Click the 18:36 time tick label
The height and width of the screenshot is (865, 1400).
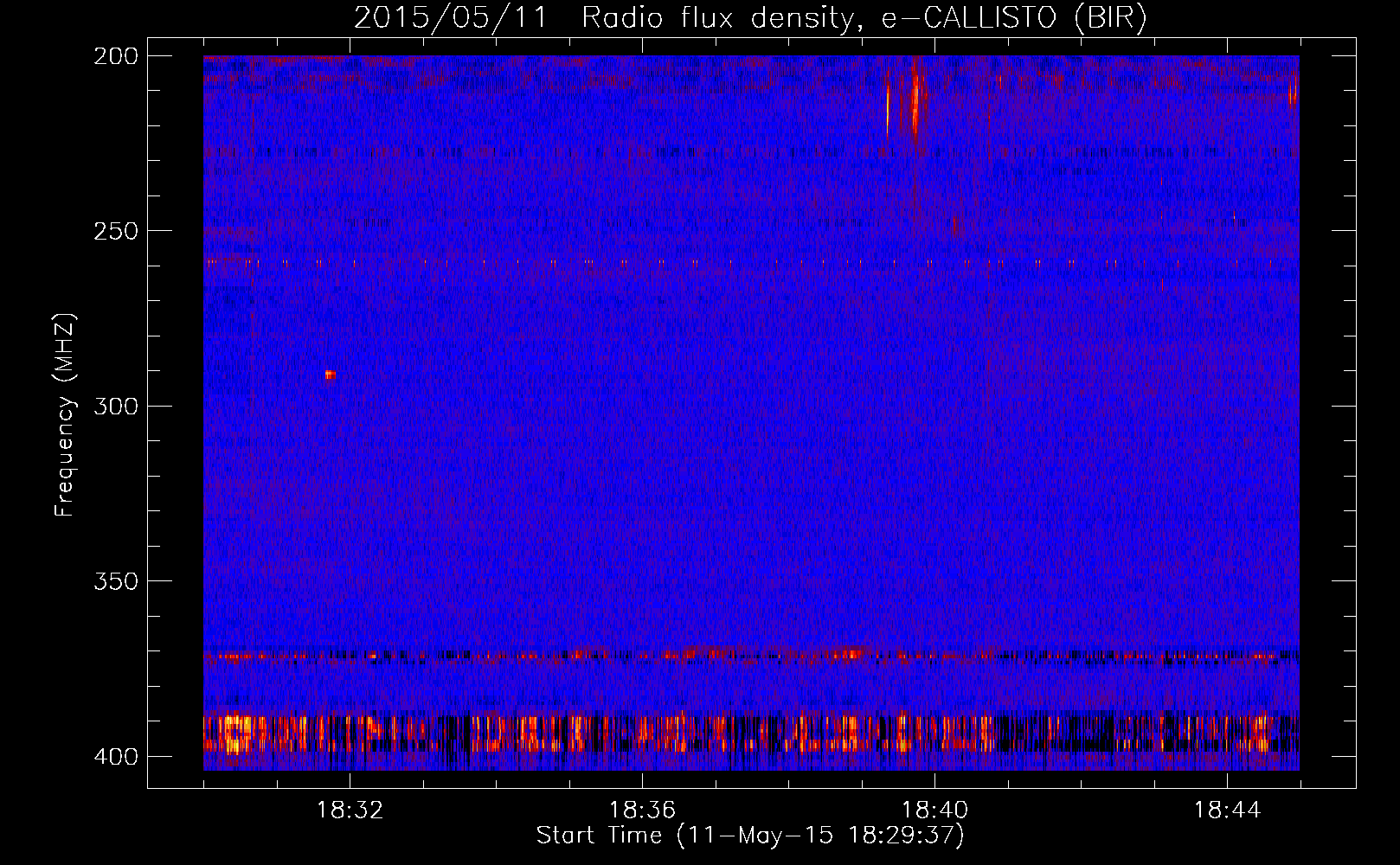642,811
